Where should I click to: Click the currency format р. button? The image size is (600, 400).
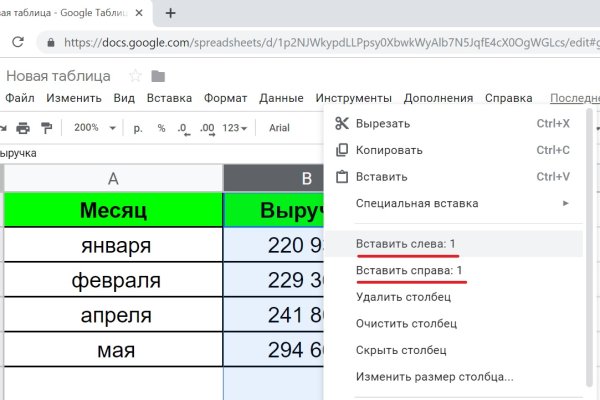[138, 128]
